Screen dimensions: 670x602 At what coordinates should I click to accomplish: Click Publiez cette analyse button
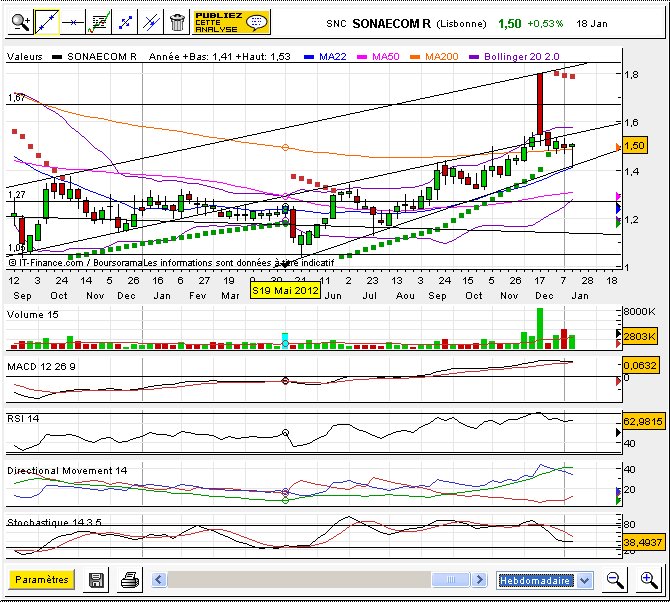(231, 22)
